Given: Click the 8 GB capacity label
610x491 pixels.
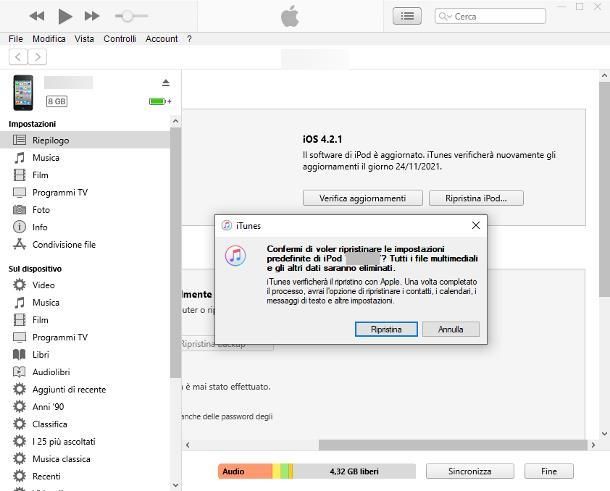Looking at the screenshot, I should [x=57, y=102].
